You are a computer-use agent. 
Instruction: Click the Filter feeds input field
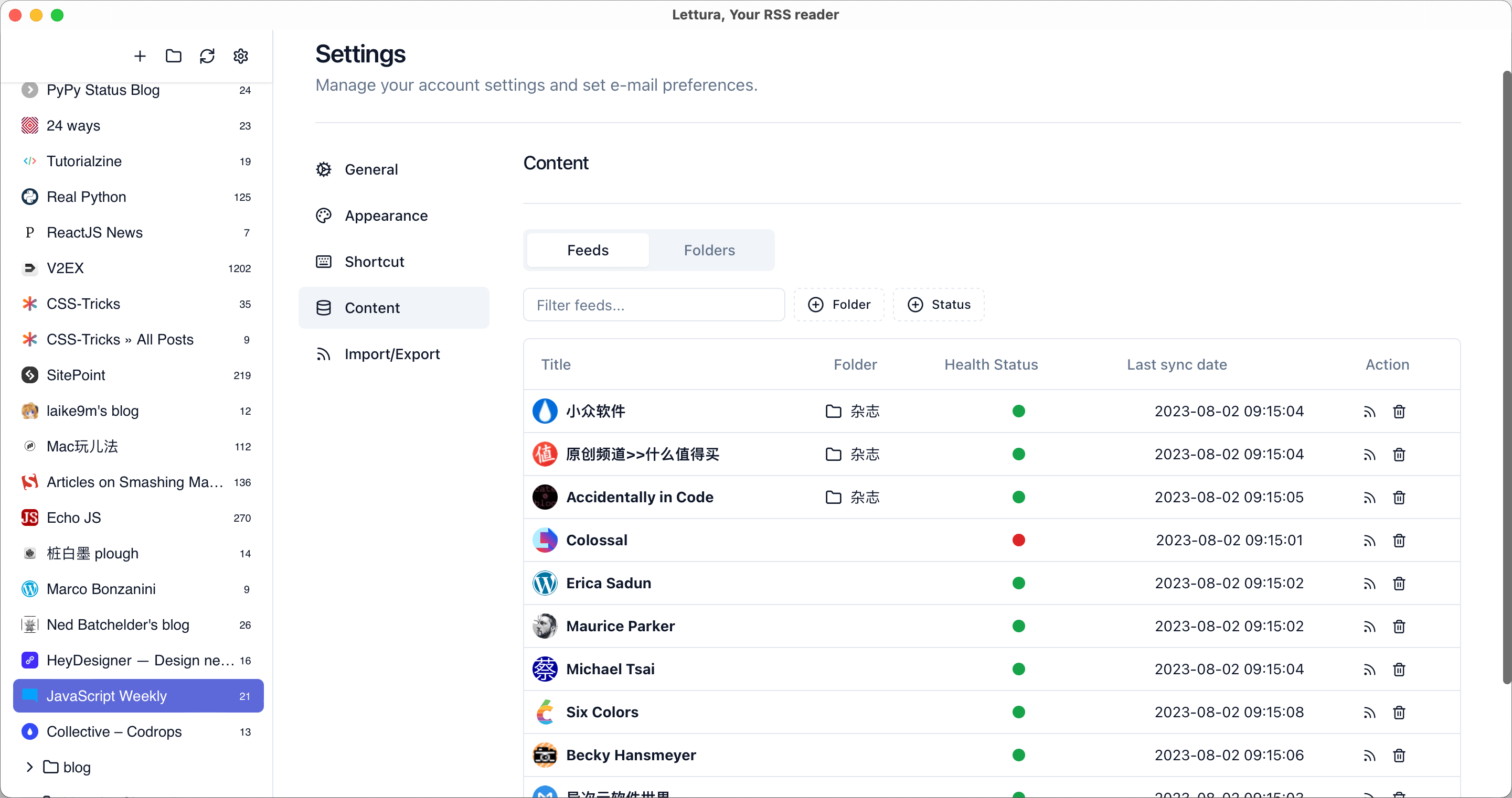(653, 305)
